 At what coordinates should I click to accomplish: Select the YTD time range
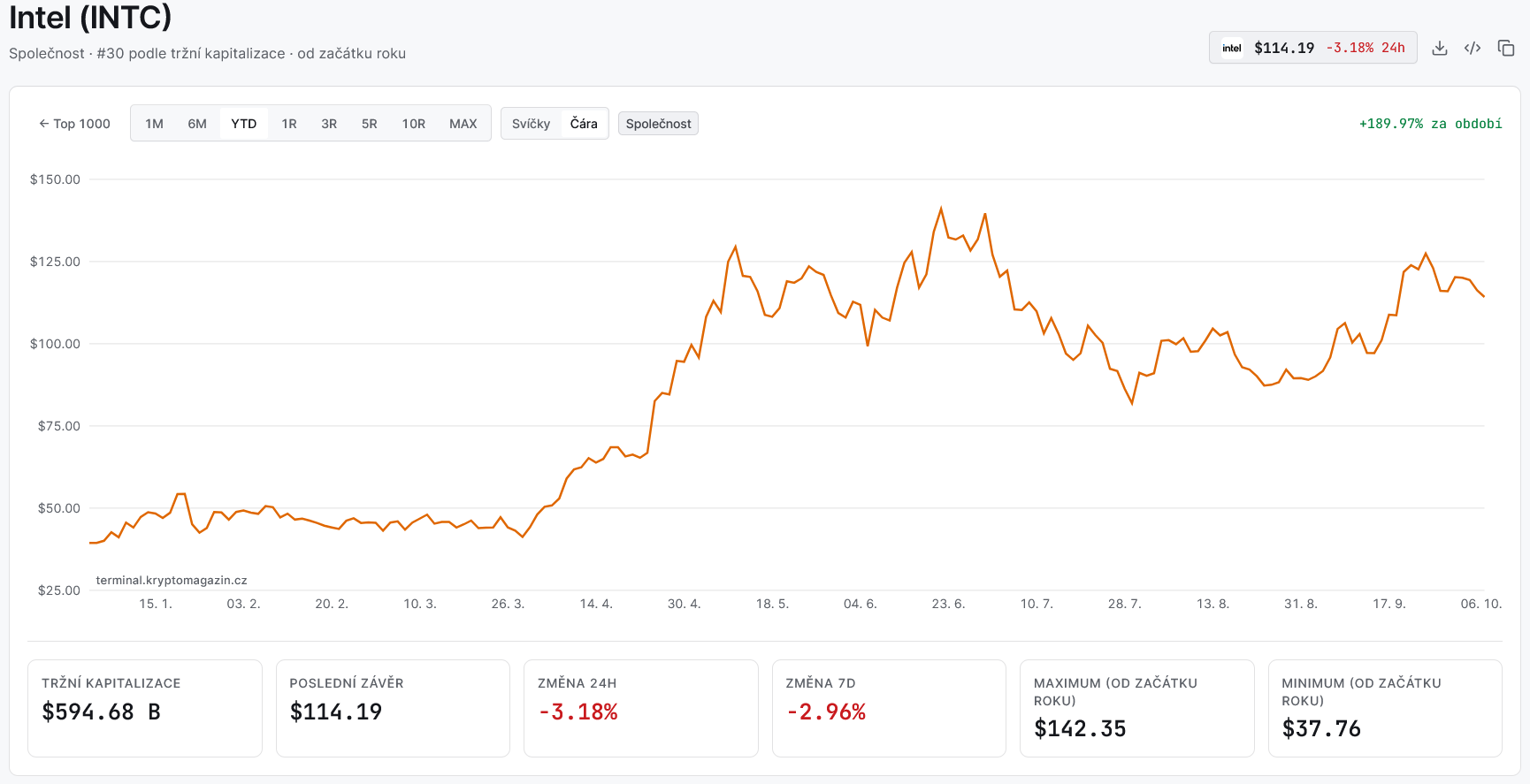pyautogui.click(x=244, y=124)
